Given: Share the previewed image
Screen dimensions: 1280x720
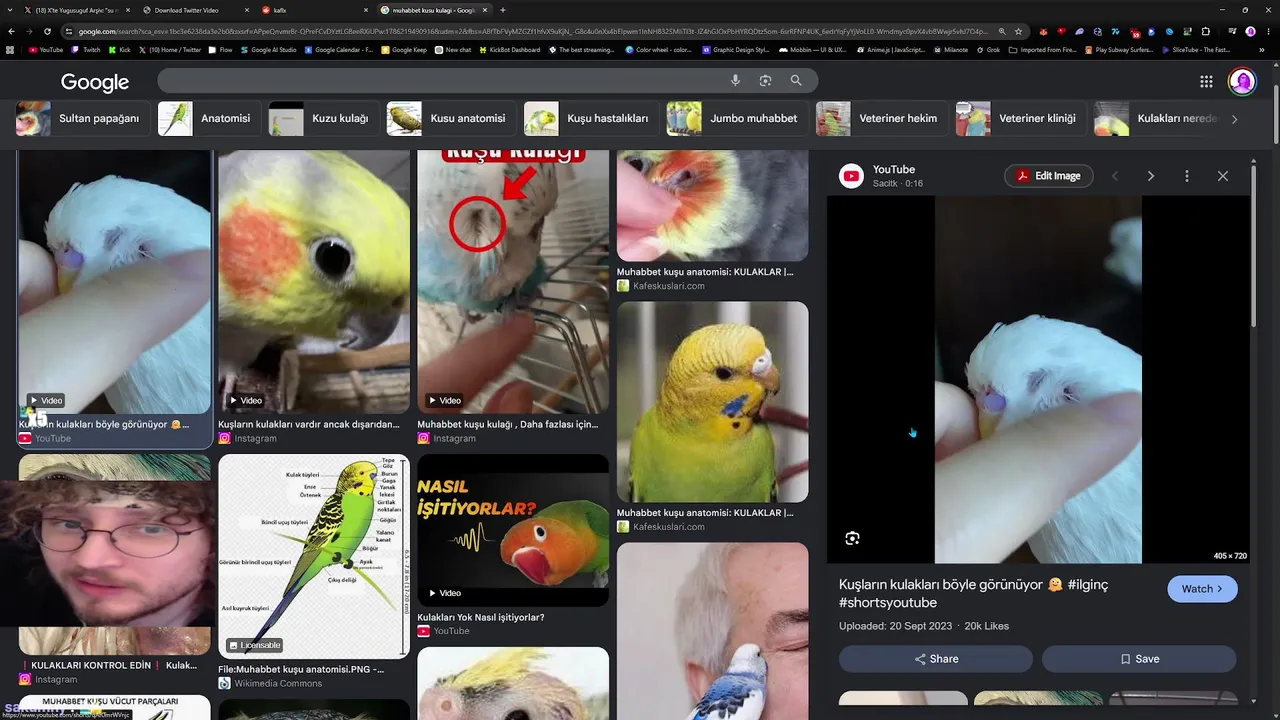Looking at the screenshot, I should 936,659.
